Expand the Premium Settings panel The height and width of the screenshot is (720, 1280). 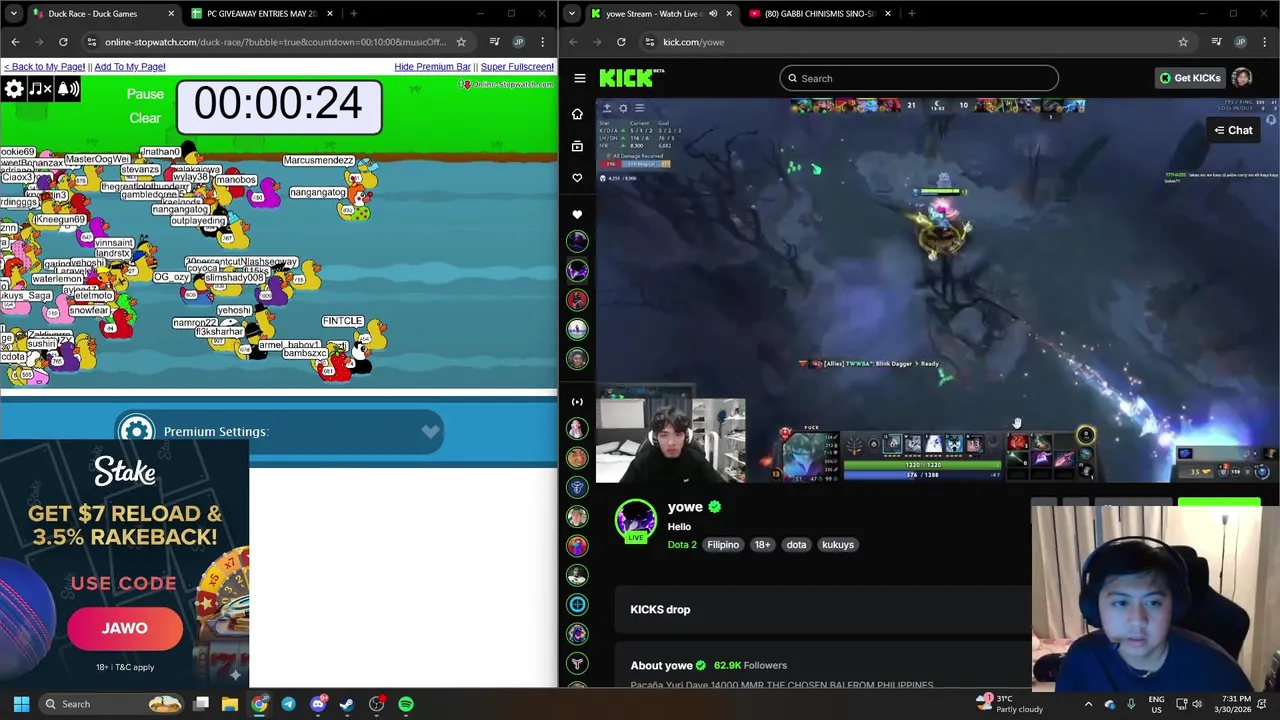(279, 431)
